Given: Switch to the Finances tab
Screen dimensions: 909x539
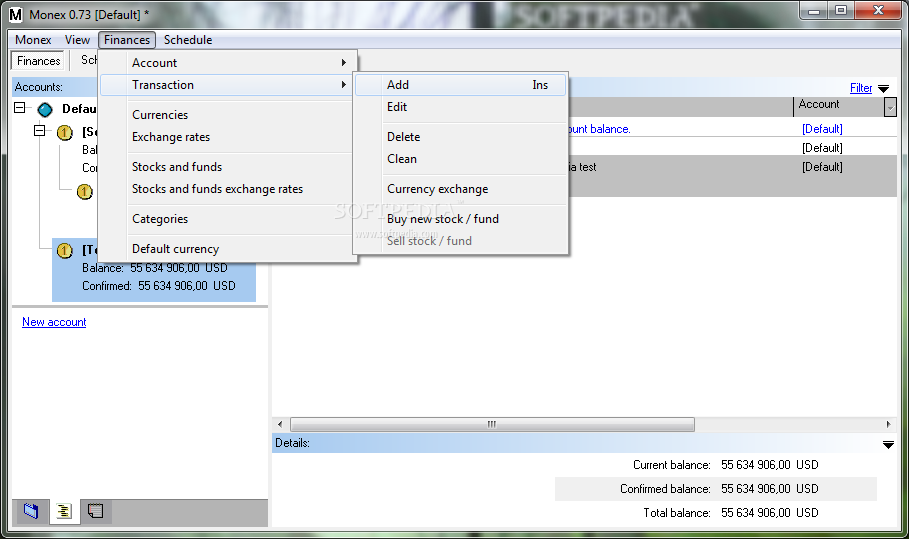Looking at the screenshot, I should (x=38, y=61).
